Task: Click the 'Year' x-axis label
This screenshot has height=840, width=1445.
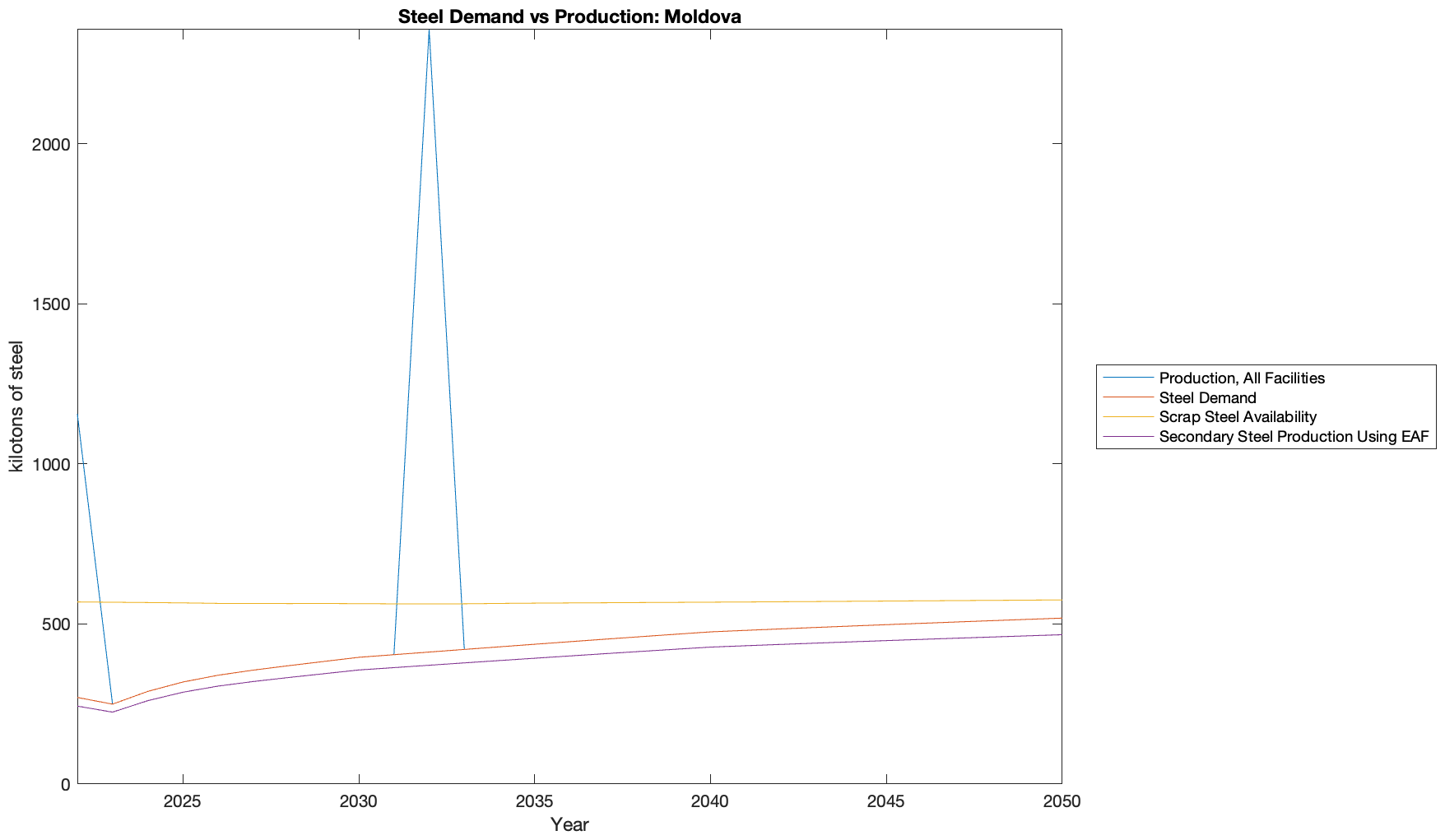Action: click(569, 824)
